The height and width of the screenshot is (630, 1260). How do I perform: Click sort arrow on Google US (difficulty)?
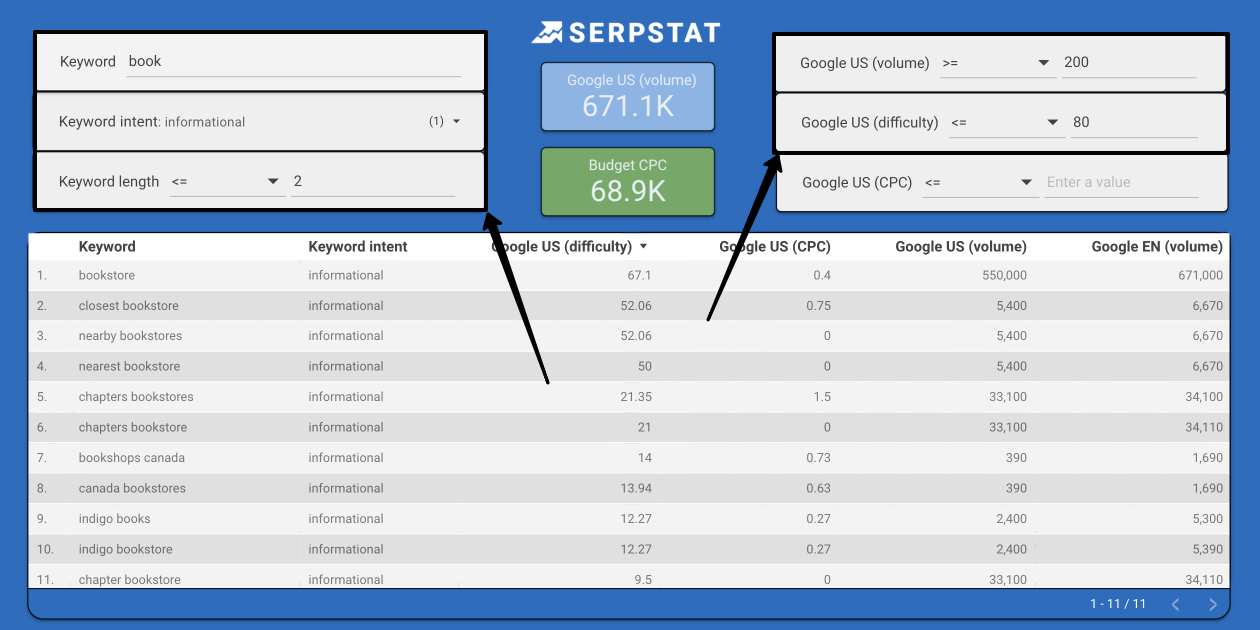(643, 247)
